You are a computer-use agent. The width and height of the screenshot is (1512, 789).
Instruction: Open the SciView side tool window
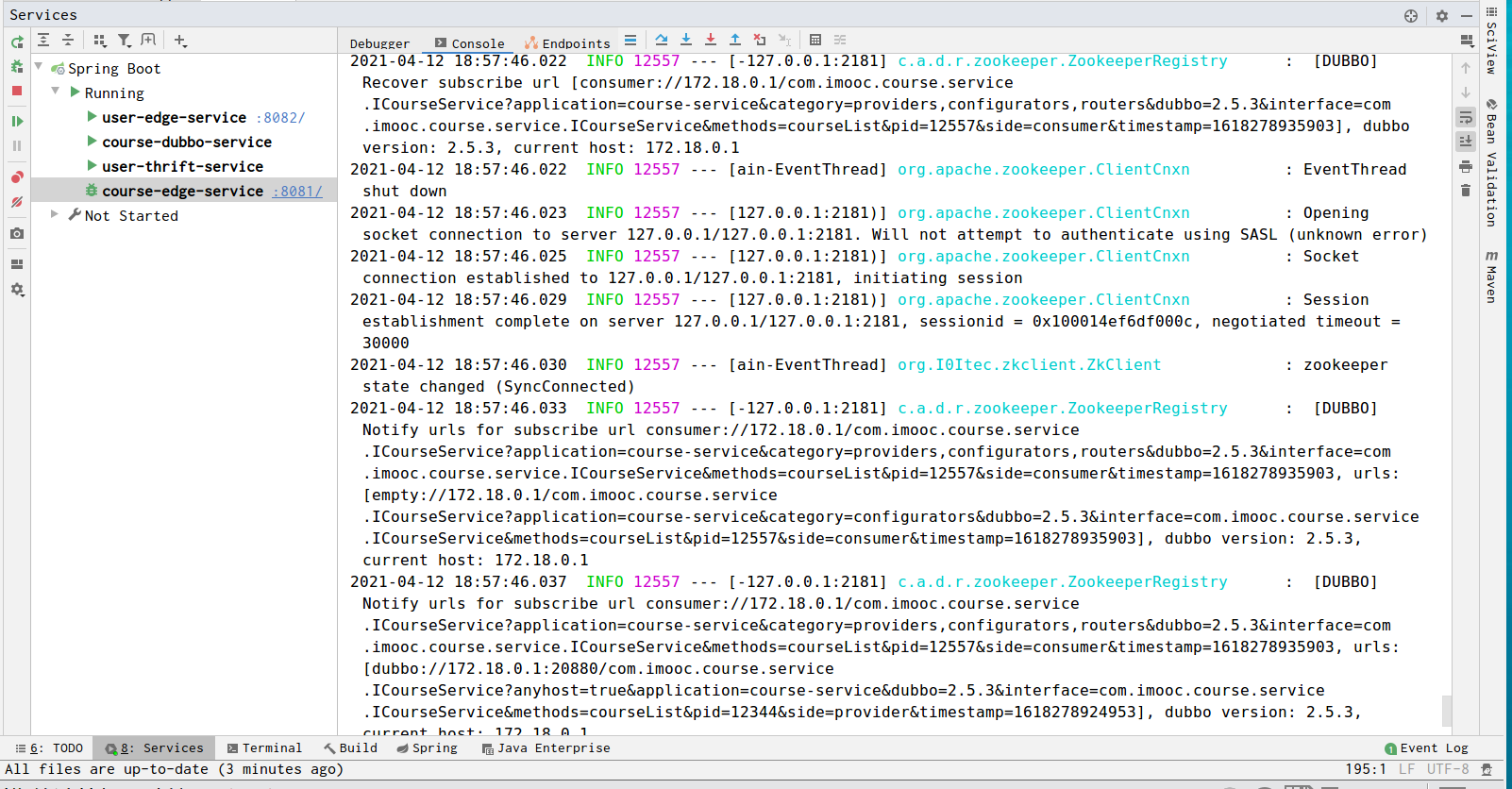(x=1491, y=41)
